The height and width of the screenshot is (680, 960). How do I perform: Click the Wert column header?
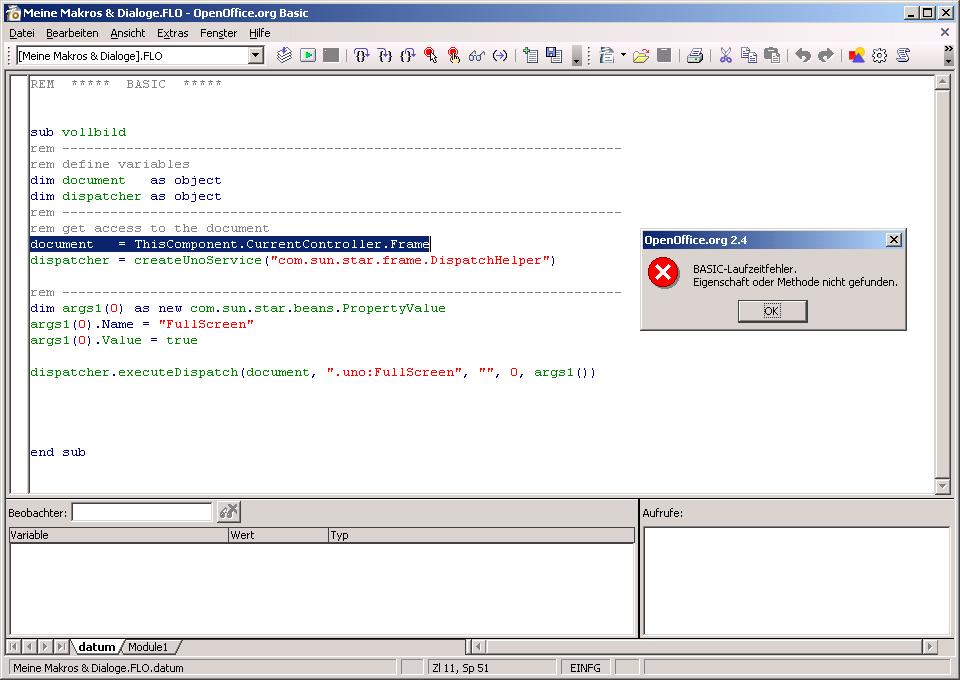click(x=278, y=535)
